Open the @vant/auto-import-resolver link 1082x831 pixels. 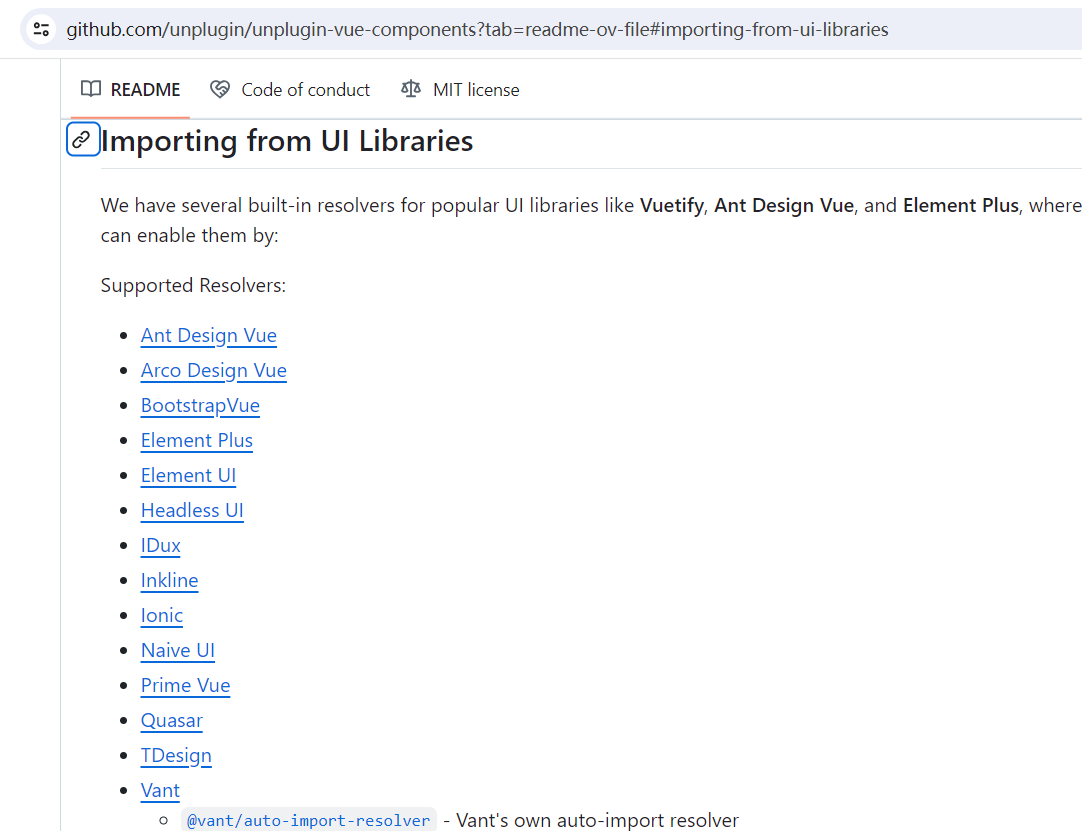[308, 821]
